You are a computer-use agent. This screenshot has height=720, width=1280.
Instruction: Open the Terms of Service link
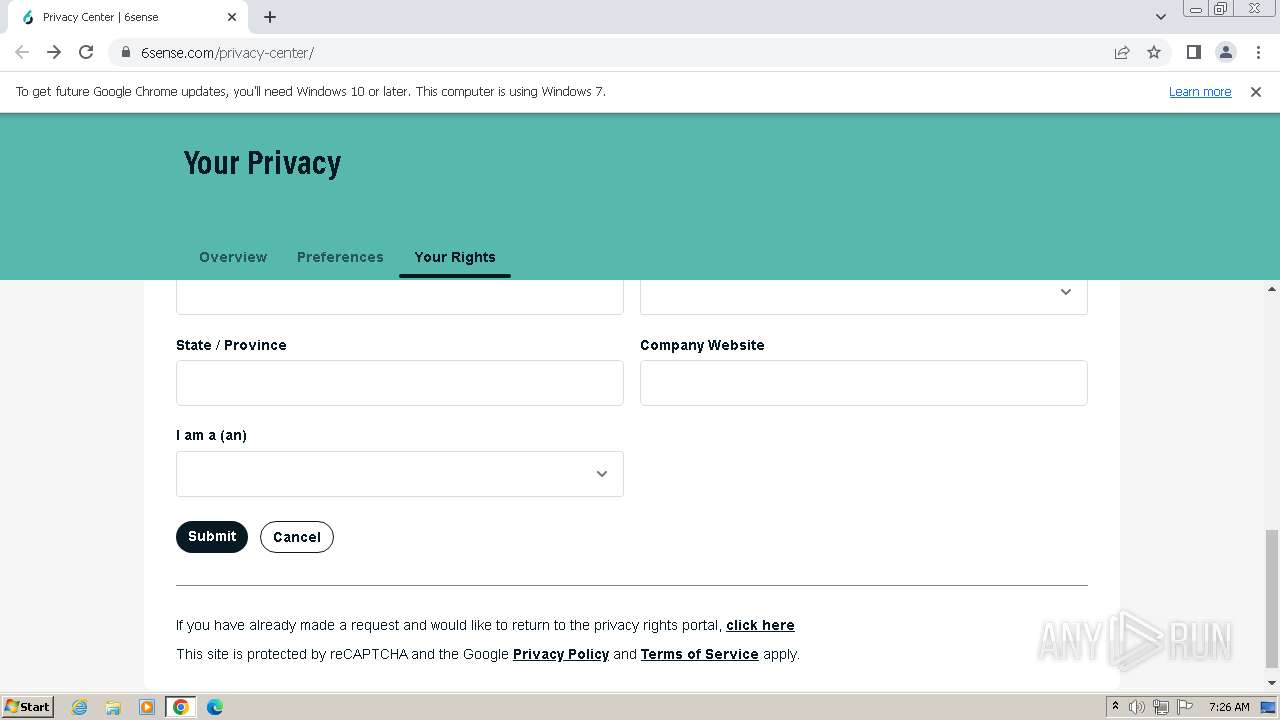pos(700,654)
